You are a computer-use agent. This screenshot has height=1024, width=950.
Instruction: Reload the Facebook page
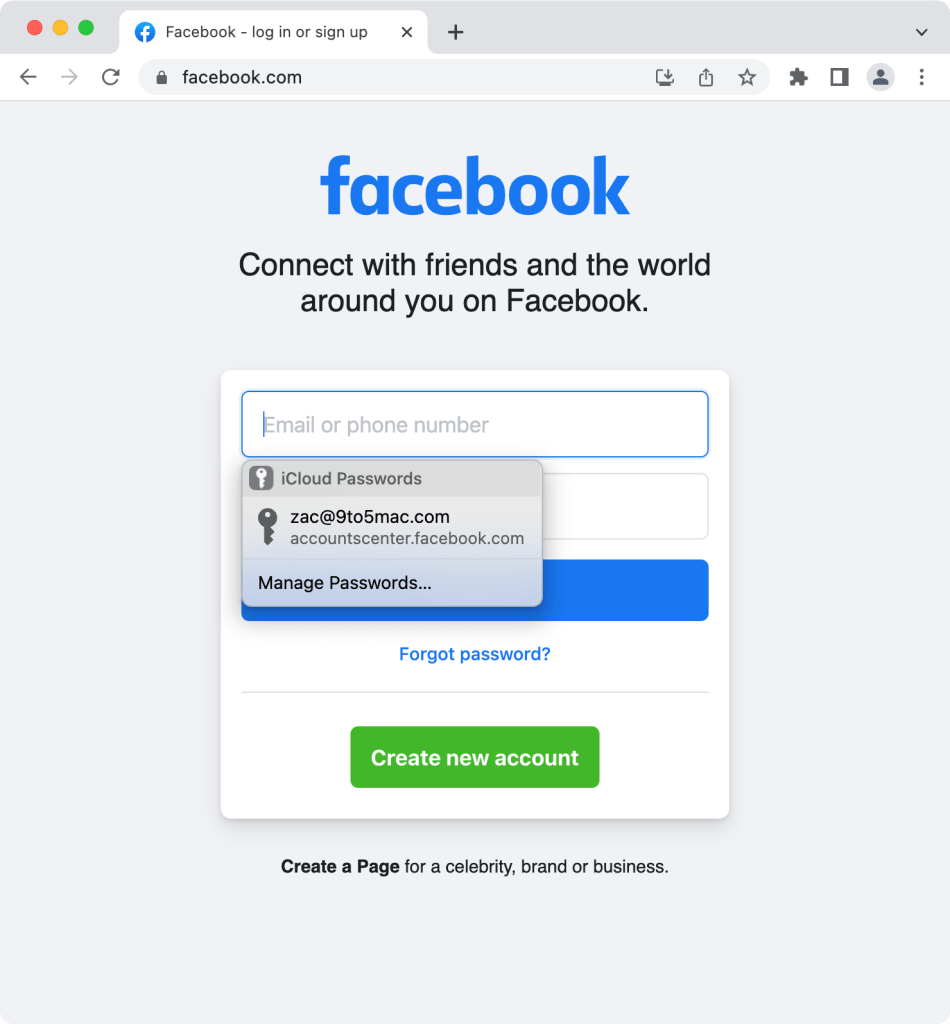click(110, 77)
